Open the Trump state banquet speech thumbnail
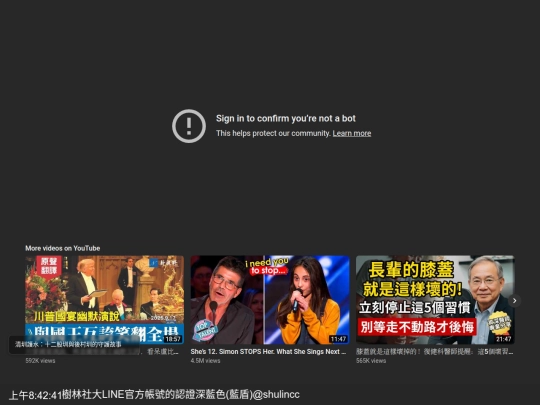The height and width of the screenshot is (405, 540). point(104,299)
